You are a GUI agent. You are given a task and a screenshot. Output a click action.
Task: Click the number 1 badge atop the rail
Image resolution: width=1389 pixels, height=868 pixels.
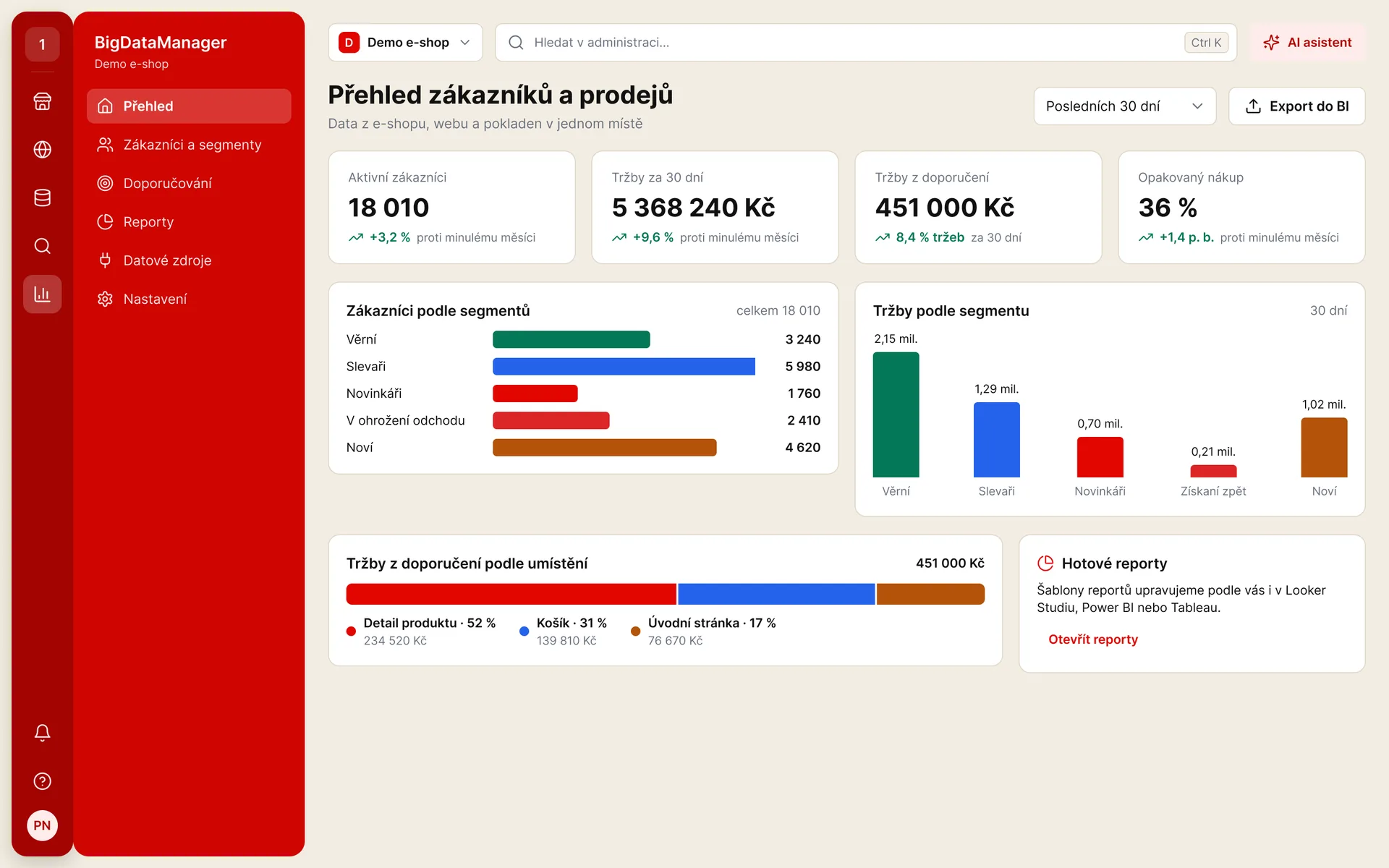pos(42,44)
